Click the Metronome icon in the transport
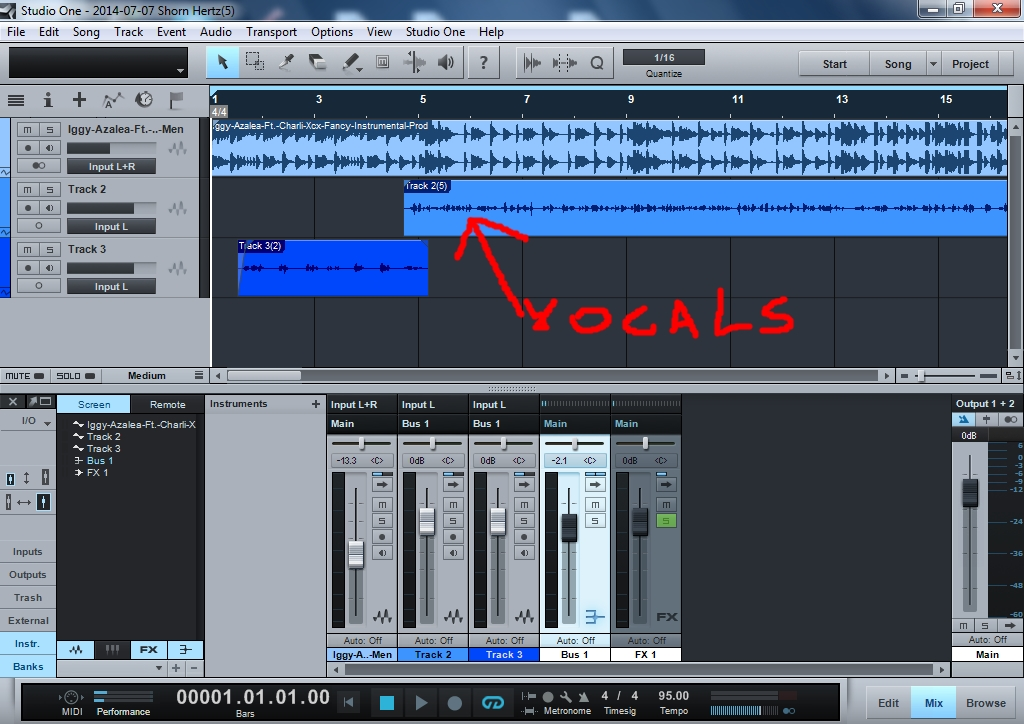1024x724 pixels. (x=583, y=697)
